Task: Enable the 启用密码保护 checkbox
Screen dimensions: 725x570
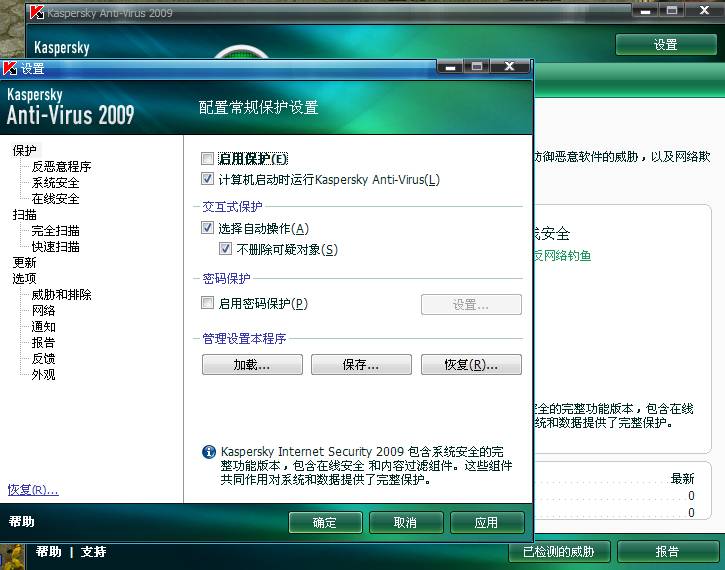Action: (208, 304)
